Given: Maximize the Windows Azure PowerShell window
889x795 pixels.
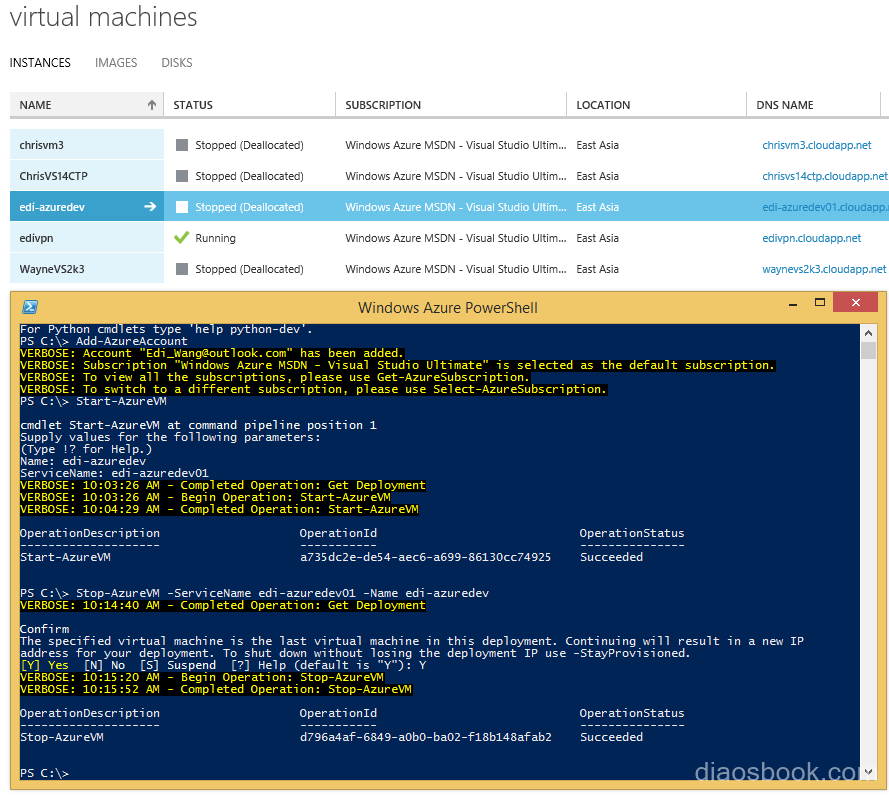Looking at the screenshot, I should point(820,302).
